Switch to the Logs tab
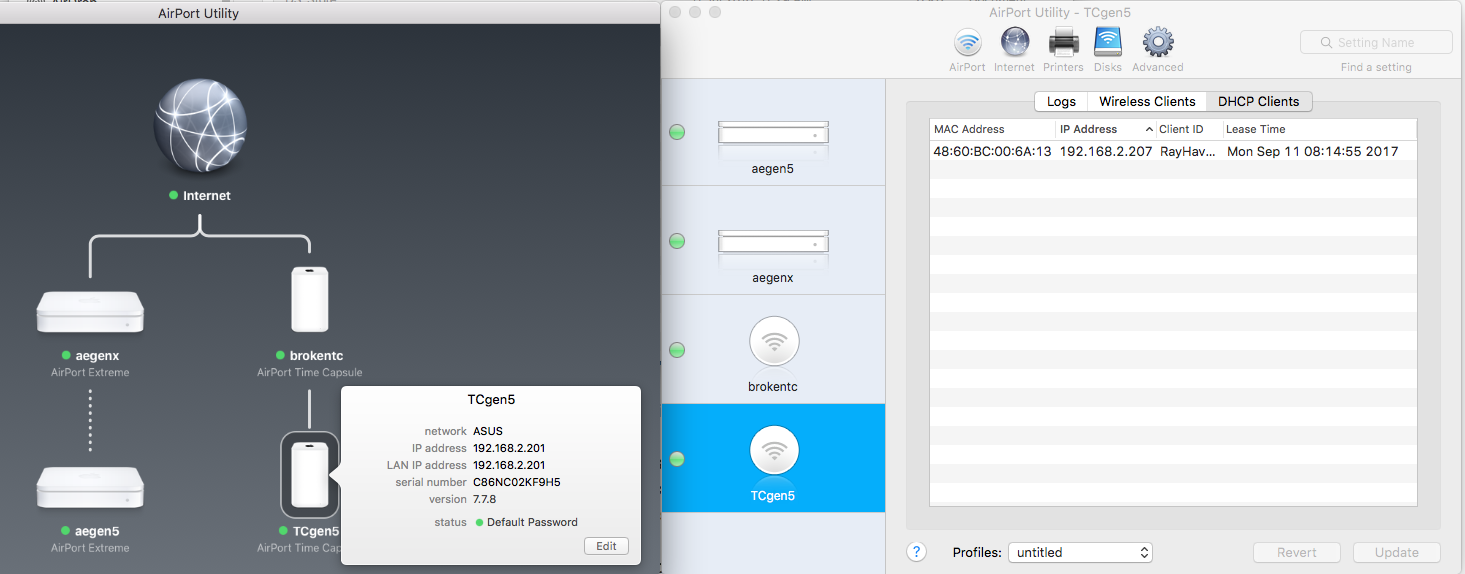Image resolution: width=1465 pixels, height=574 pixels. pyautogui.click(x=1061, y=101)
